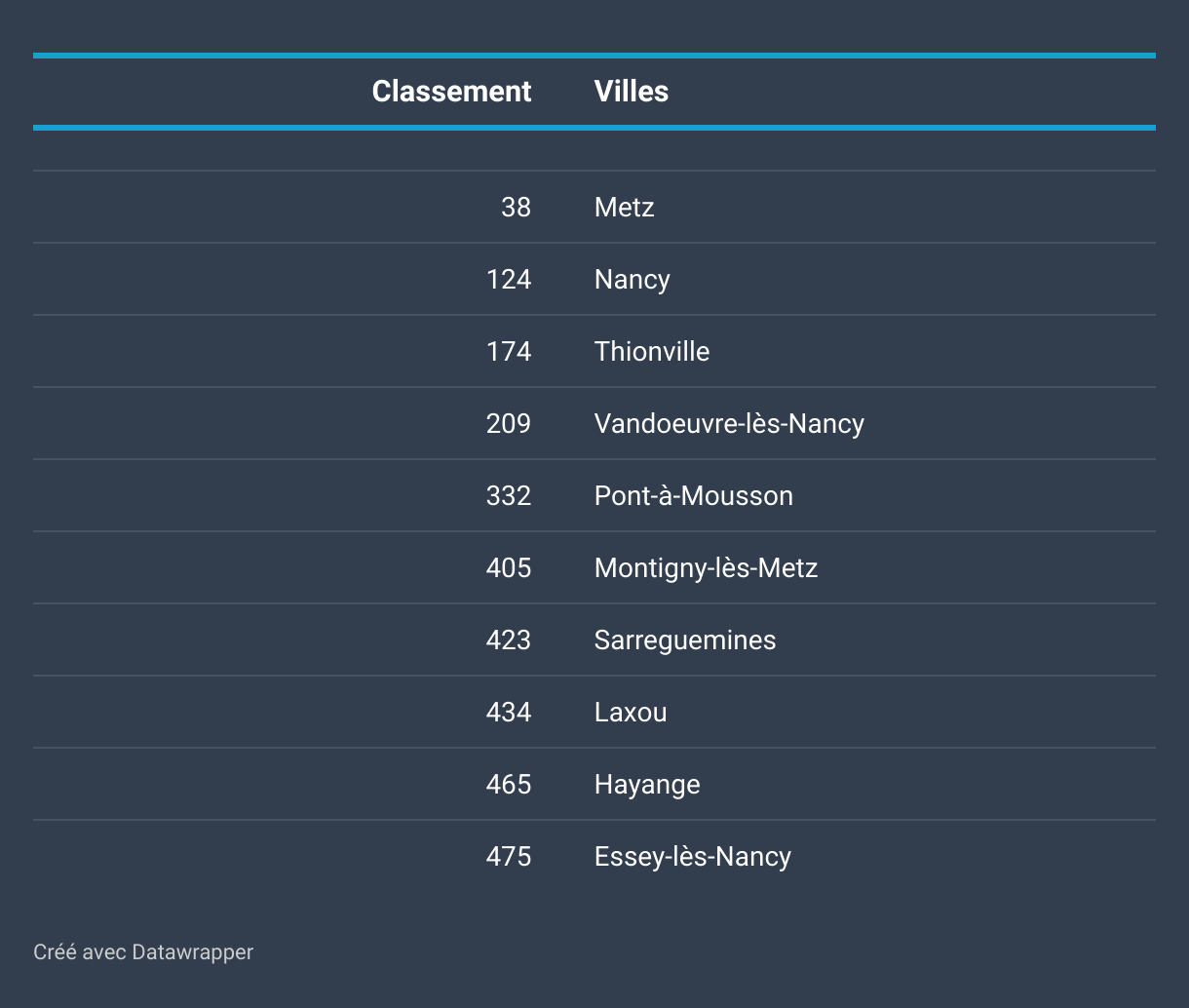Click ranking value 124
This screenshot has width=1189, height=1008.
click(x=509, y=279)
